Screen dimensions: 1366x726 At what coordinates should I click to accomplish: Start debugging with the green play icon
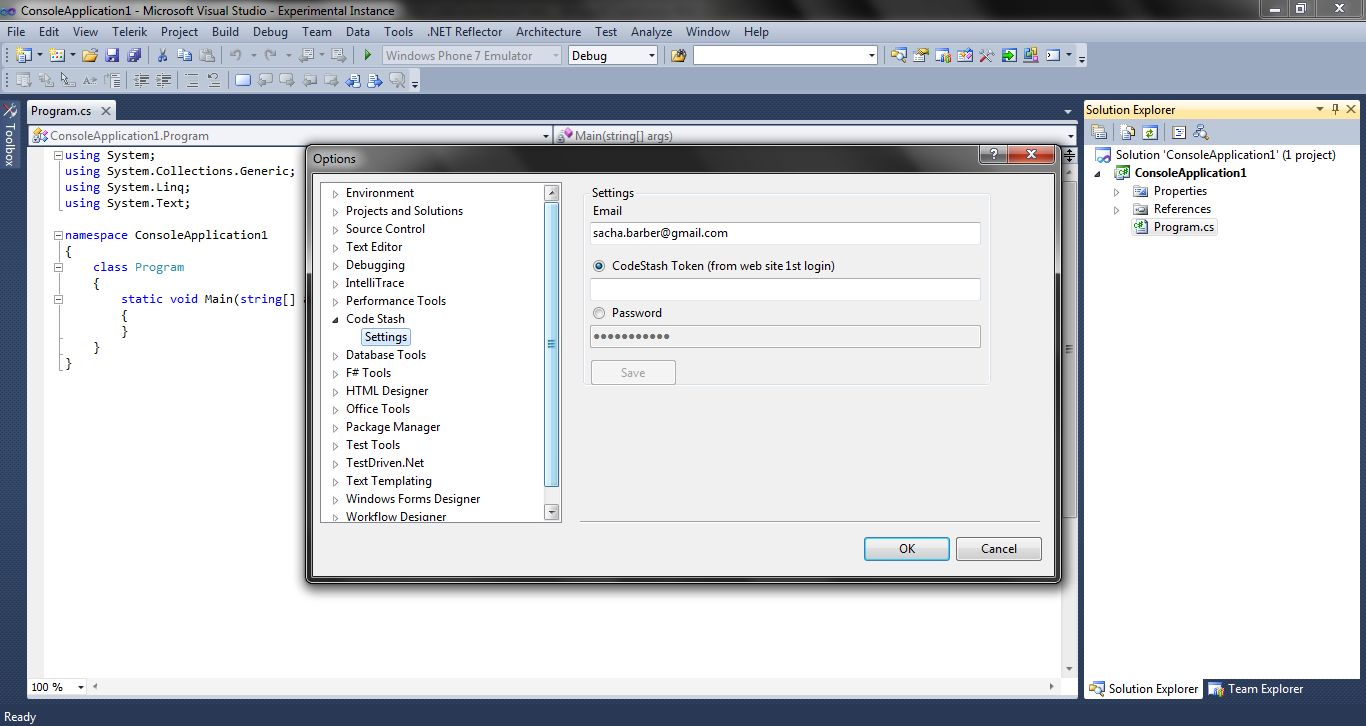tap(368, 55)
